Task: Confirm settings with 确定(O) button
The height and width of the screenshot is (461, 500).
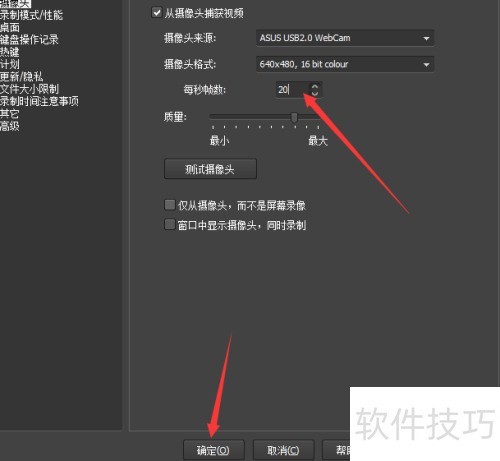Action: (x=213, y=450)
